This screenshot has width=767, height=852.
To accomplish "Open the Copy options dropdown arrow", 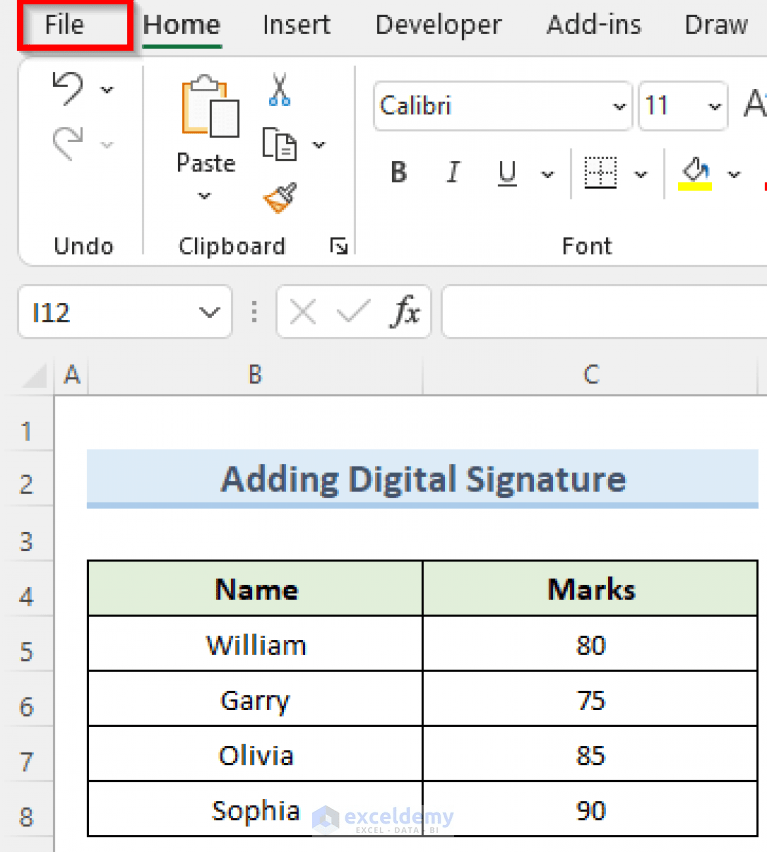I will pos(319,145).
